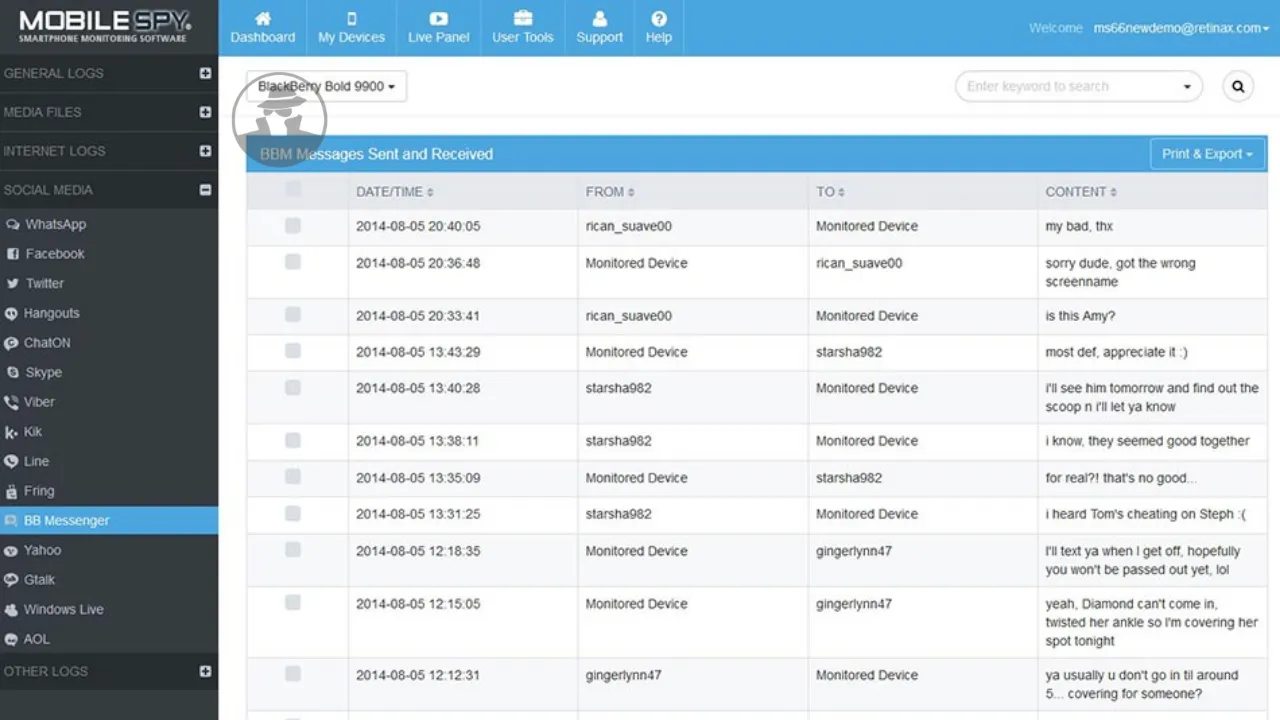Check row with message 'my bad, thx'

[x=293, y=226]
